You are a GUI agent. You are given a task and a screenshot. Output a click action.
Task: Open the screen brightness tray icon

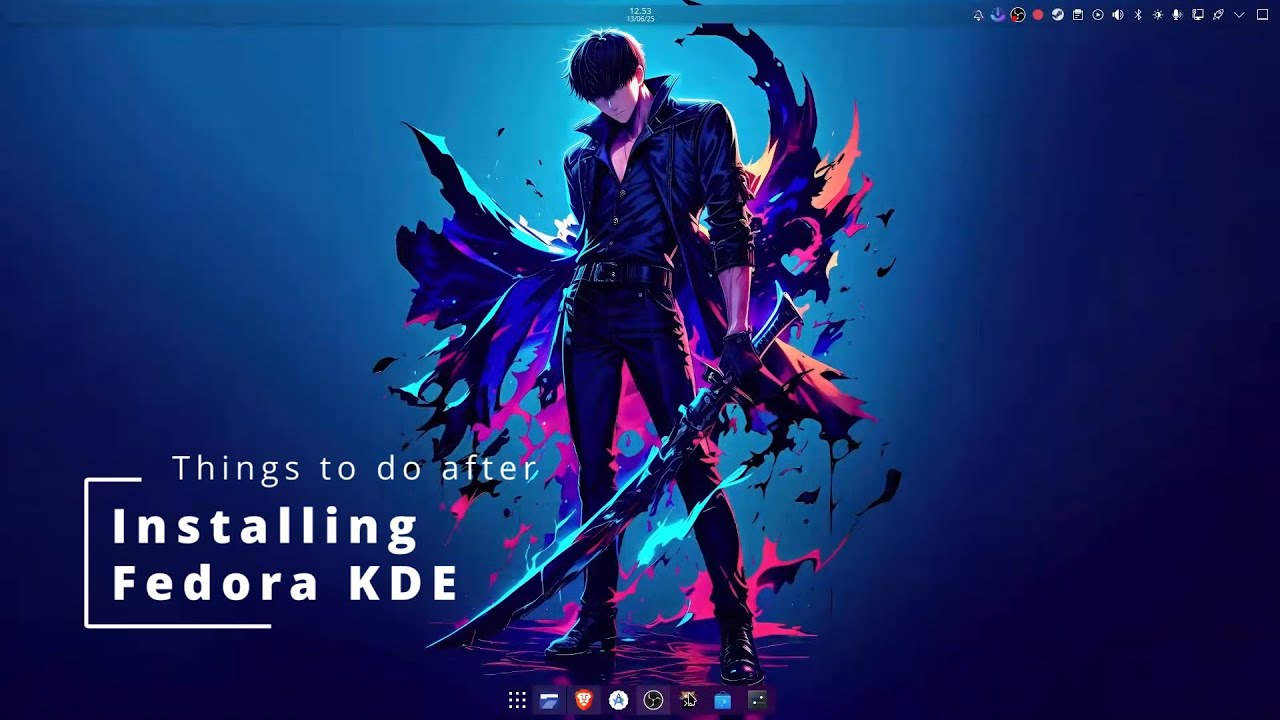click(x=1158, y=15)
